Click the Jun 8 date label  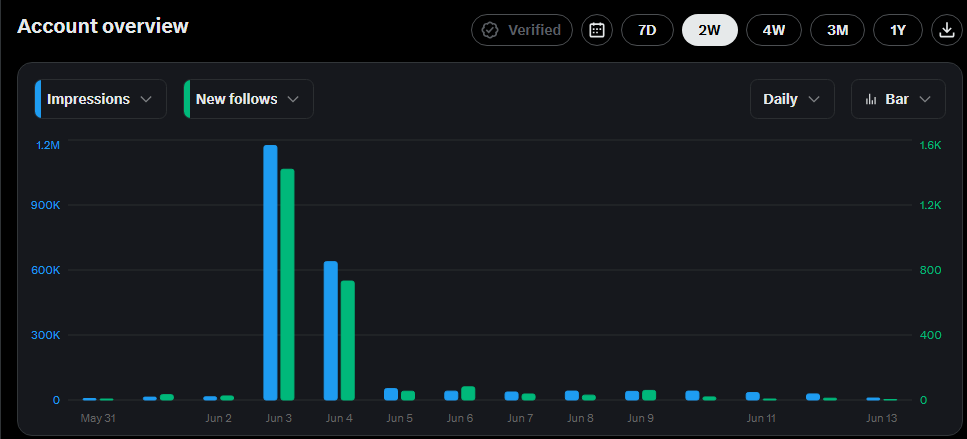pos(580,418)
